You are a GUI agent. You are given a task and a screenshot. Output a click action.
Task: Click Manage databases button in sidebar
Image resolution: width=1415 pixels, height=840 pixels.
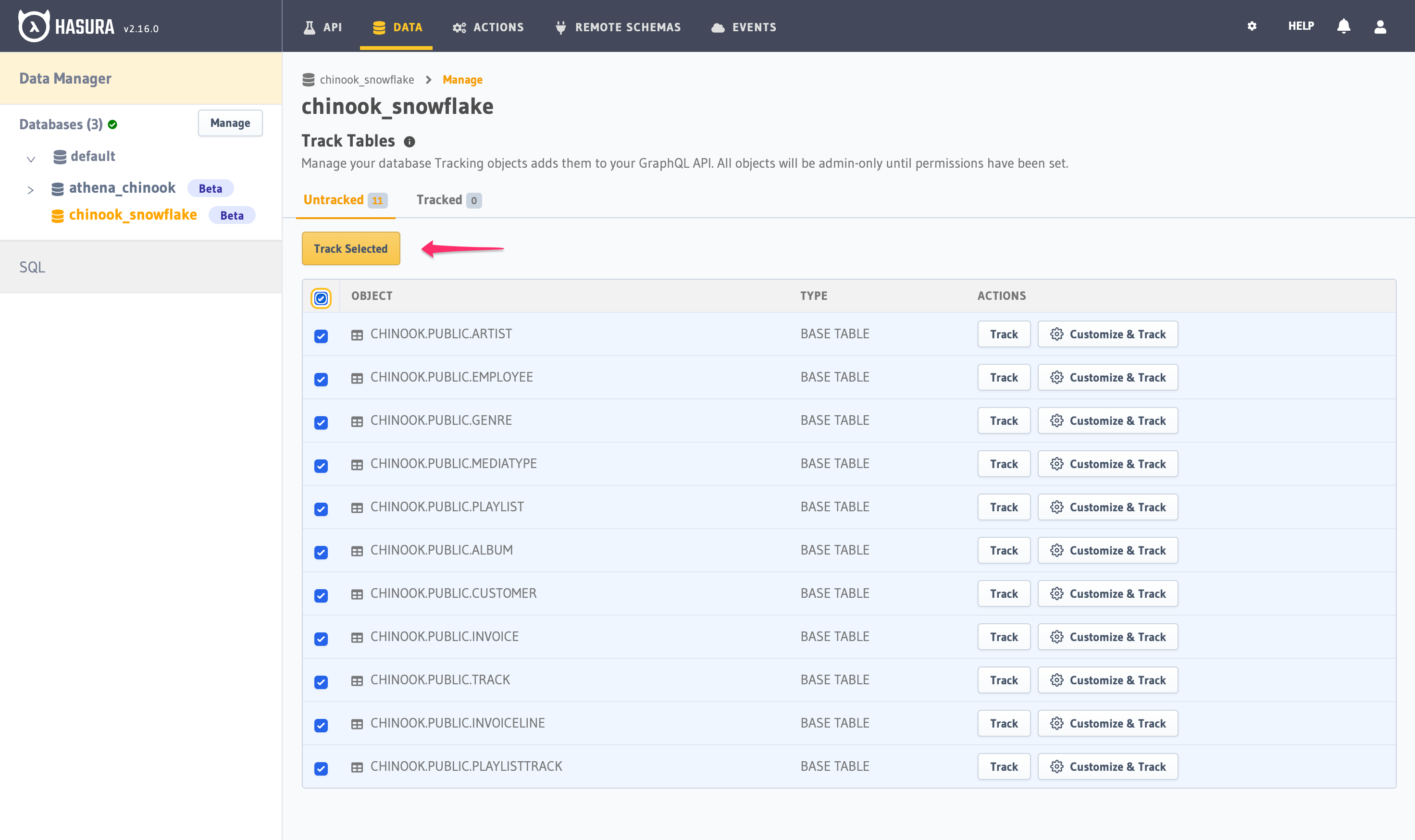[230, 123]
